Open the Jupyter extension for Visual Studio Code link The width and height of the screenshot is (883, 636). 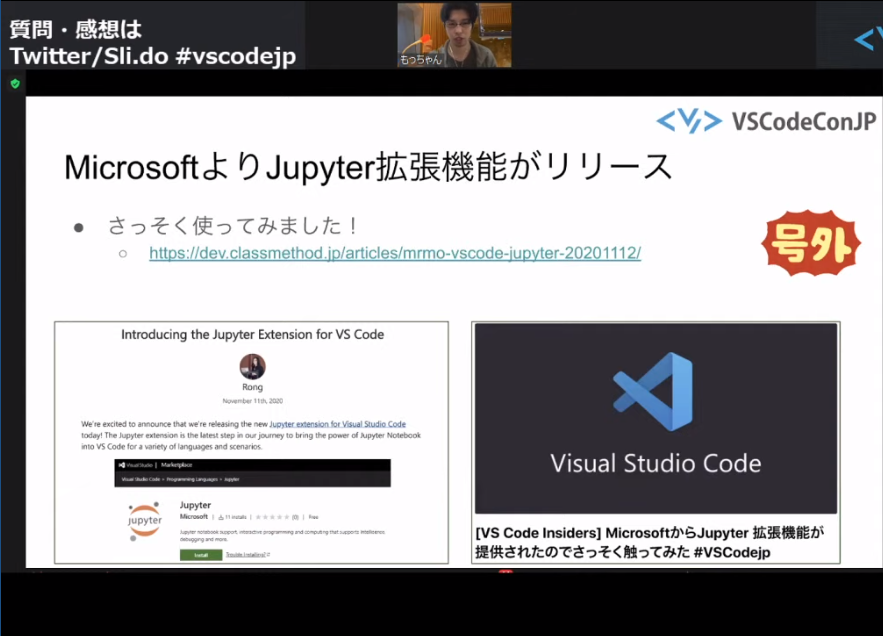tap(337, 424)
